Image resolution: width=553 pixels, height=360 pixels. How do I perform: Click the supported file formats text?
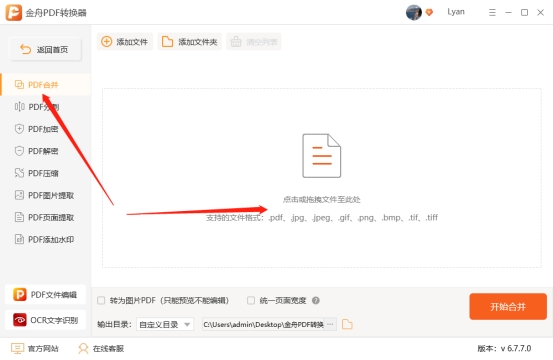(322, 218)
